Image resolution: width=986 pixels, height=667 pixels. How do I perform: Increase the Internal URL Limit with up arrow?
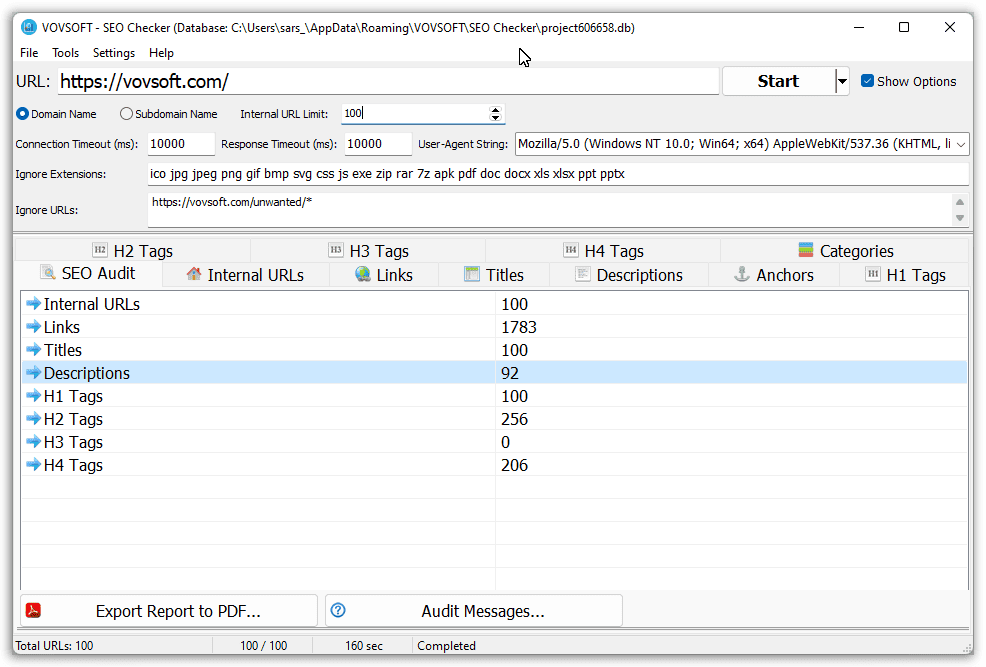496,109
